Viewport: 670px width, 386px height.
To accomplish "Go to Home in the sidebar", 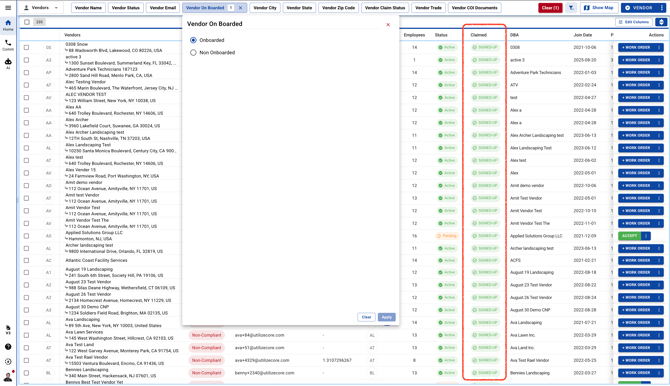I will pos(8,25).
